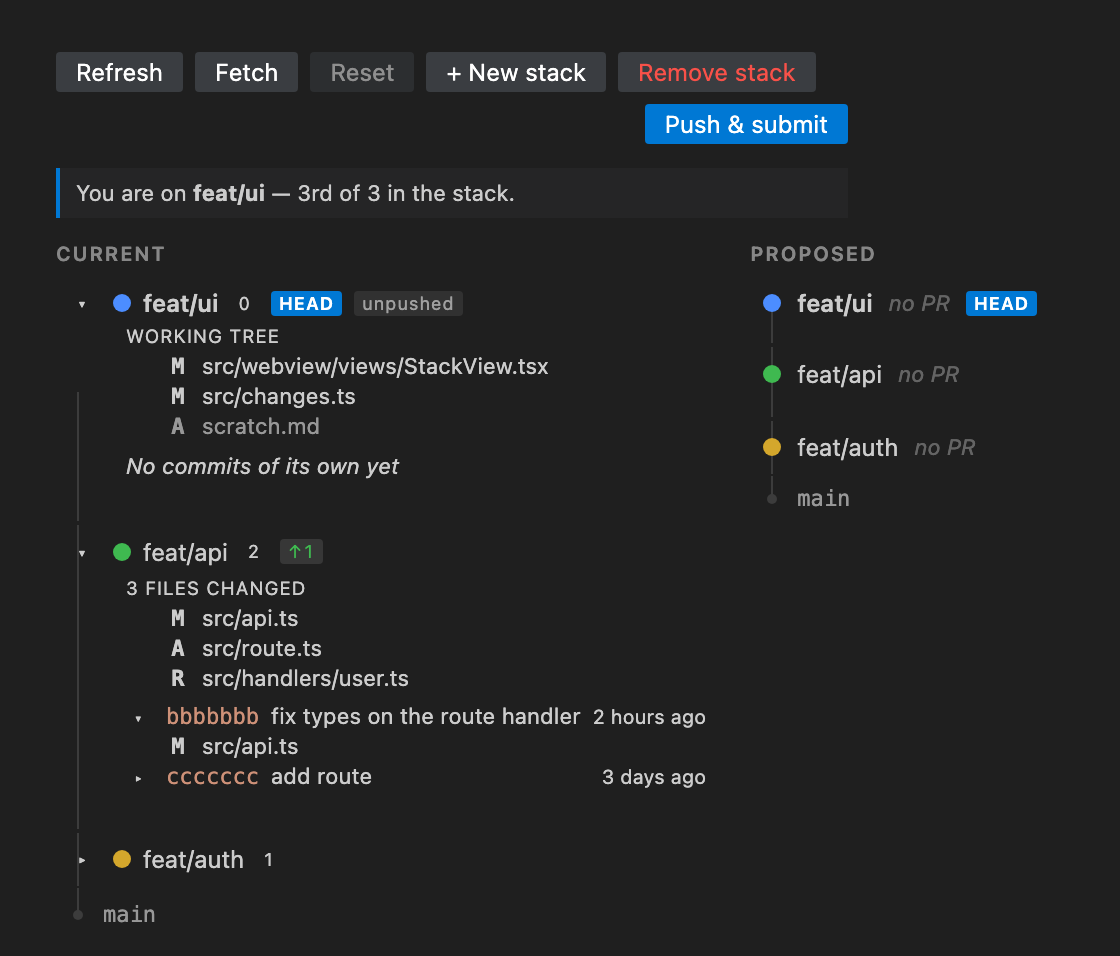Click the main base dot in Current
This screenshot has height=956, width=1120.
78,915
